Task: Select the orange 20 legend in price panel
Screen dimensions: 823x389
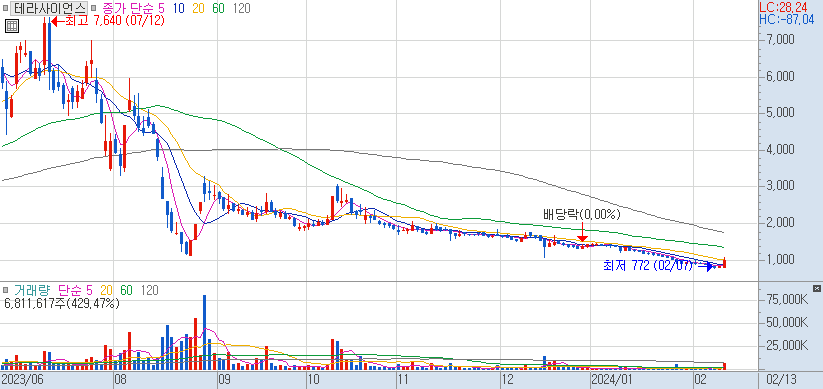Action: point(199,8)
